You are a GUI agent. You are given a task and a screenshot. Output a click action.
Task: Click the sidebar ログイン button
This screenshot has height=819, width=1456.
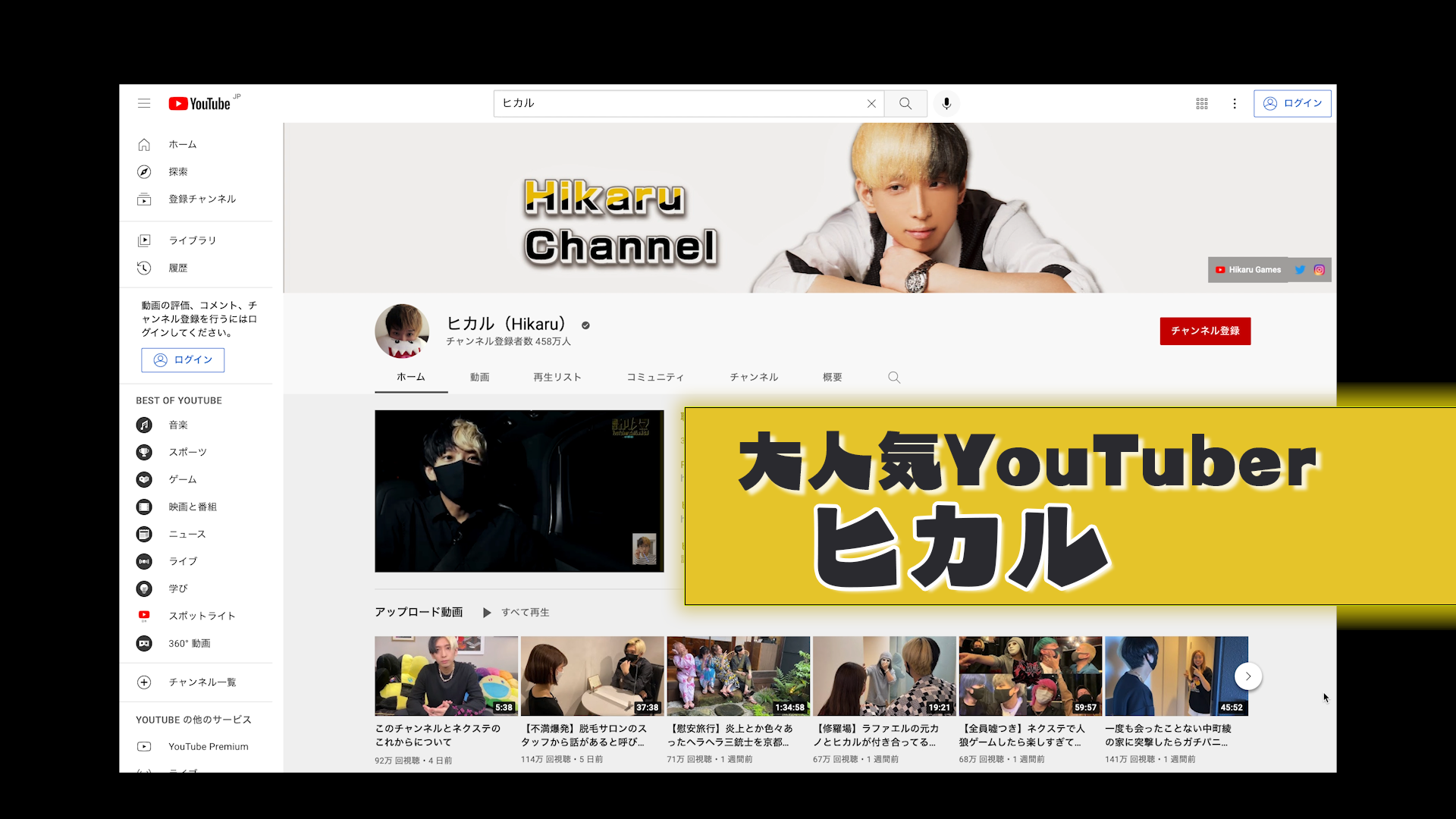click(x=183, y=360)
